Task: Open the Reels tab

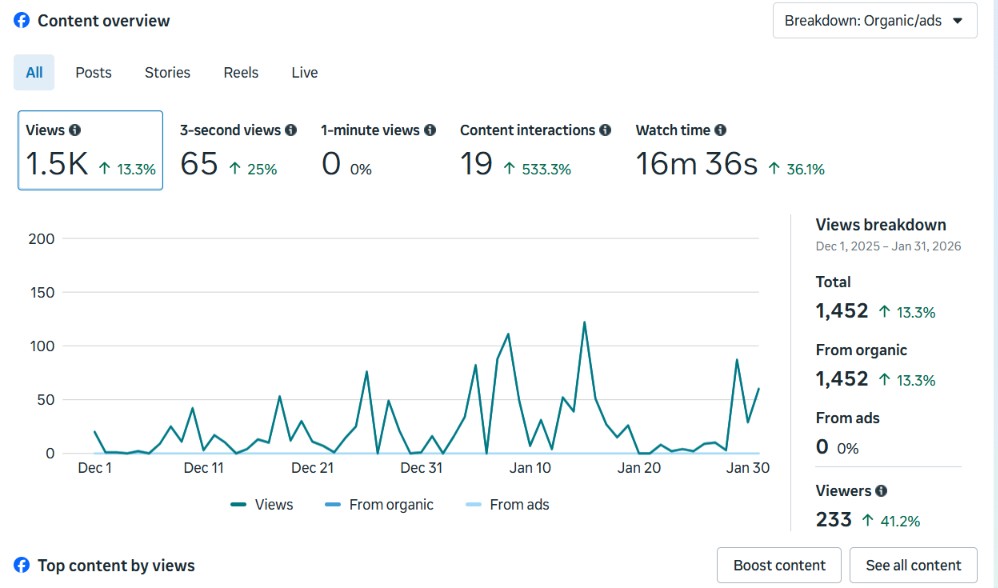Action: click(241, 73)
